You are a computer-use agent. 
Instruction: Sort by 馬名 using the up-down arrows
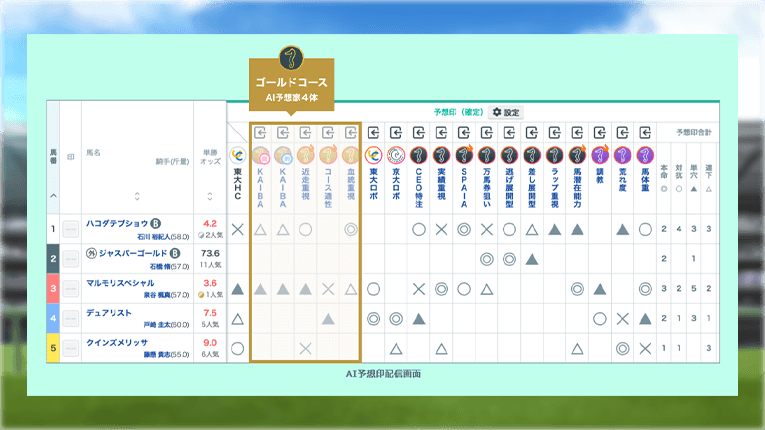tap(137, 196)
